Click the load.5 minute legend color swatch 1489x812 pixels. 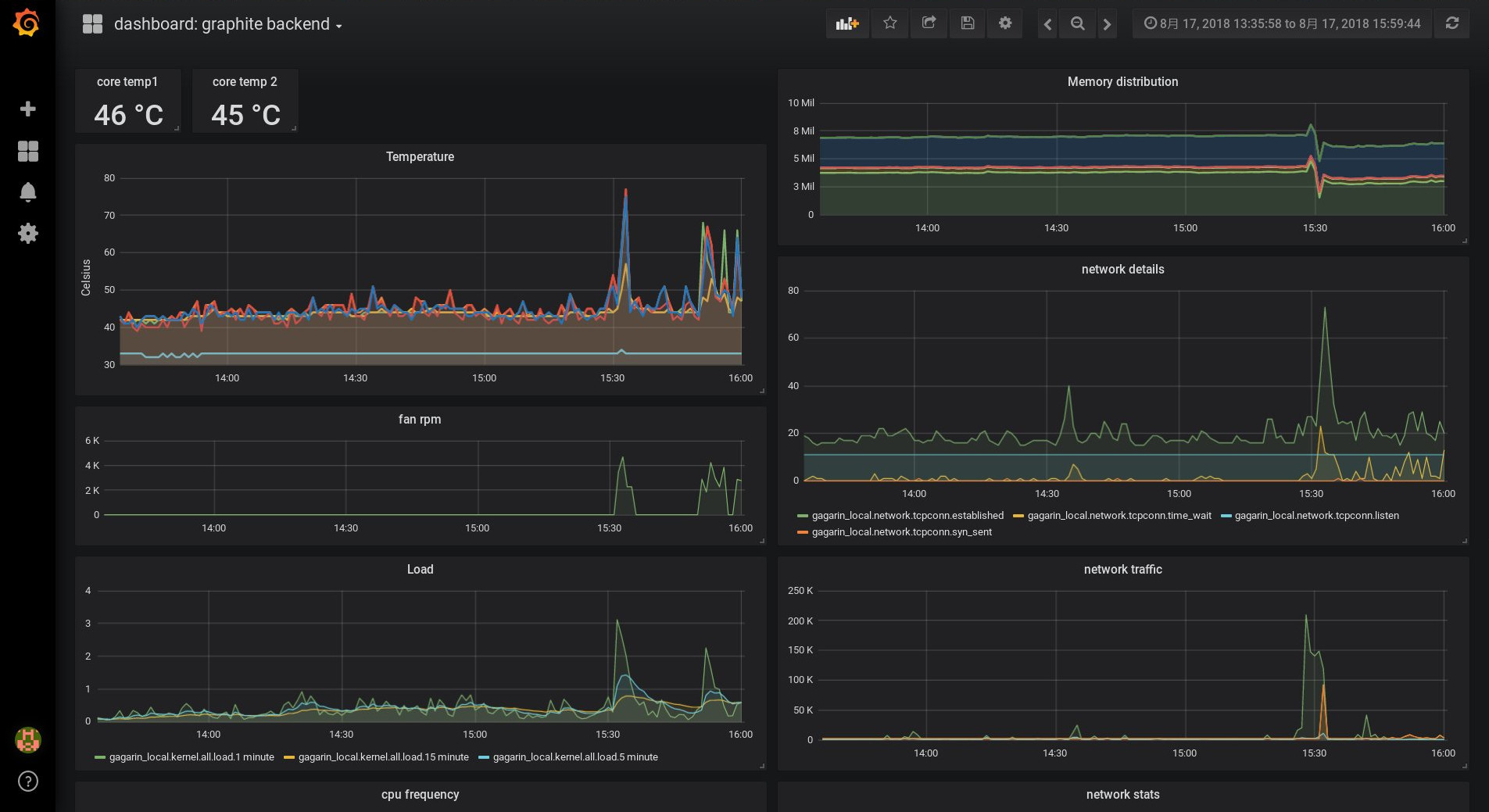(x=483, y=757)
